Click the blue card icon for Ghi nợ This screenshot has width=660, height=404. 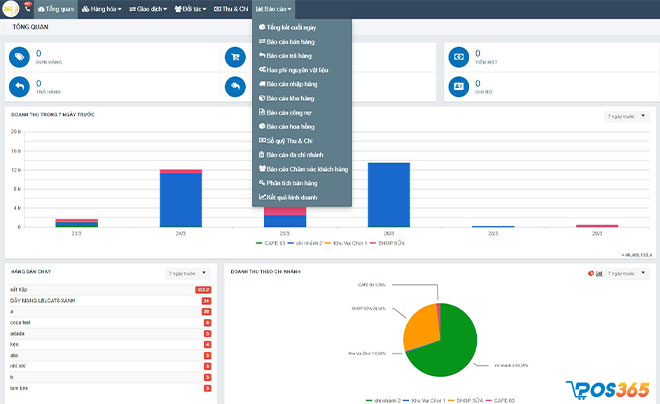459,87
